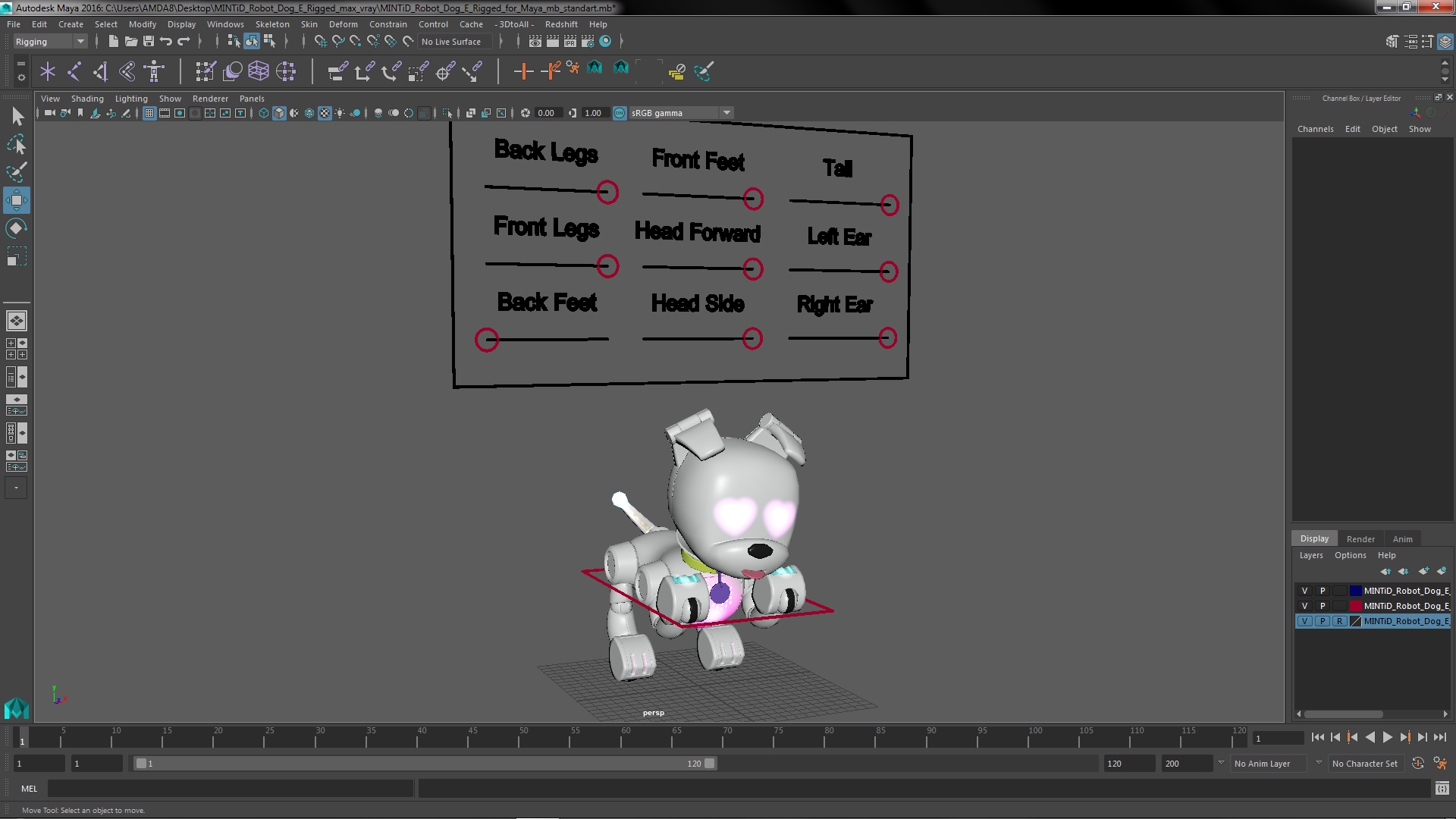This screenshot has width=1456, height=819.
Task: Open the Rigging menu set dropdown
Action: (50, 42)
